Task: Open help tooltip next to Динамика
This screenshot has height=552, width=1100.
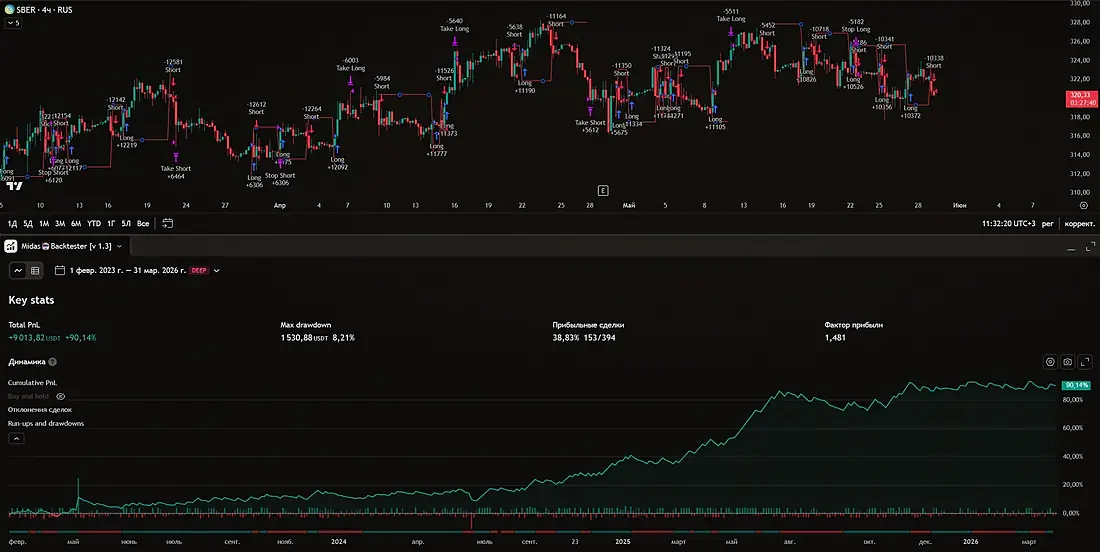Action: tap(53, 362)
